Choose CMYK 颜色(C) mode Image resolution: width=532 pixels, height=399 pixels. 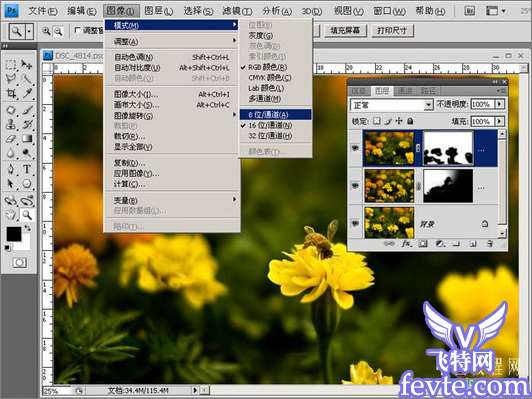pyautogui.click(x=275, y=78)
